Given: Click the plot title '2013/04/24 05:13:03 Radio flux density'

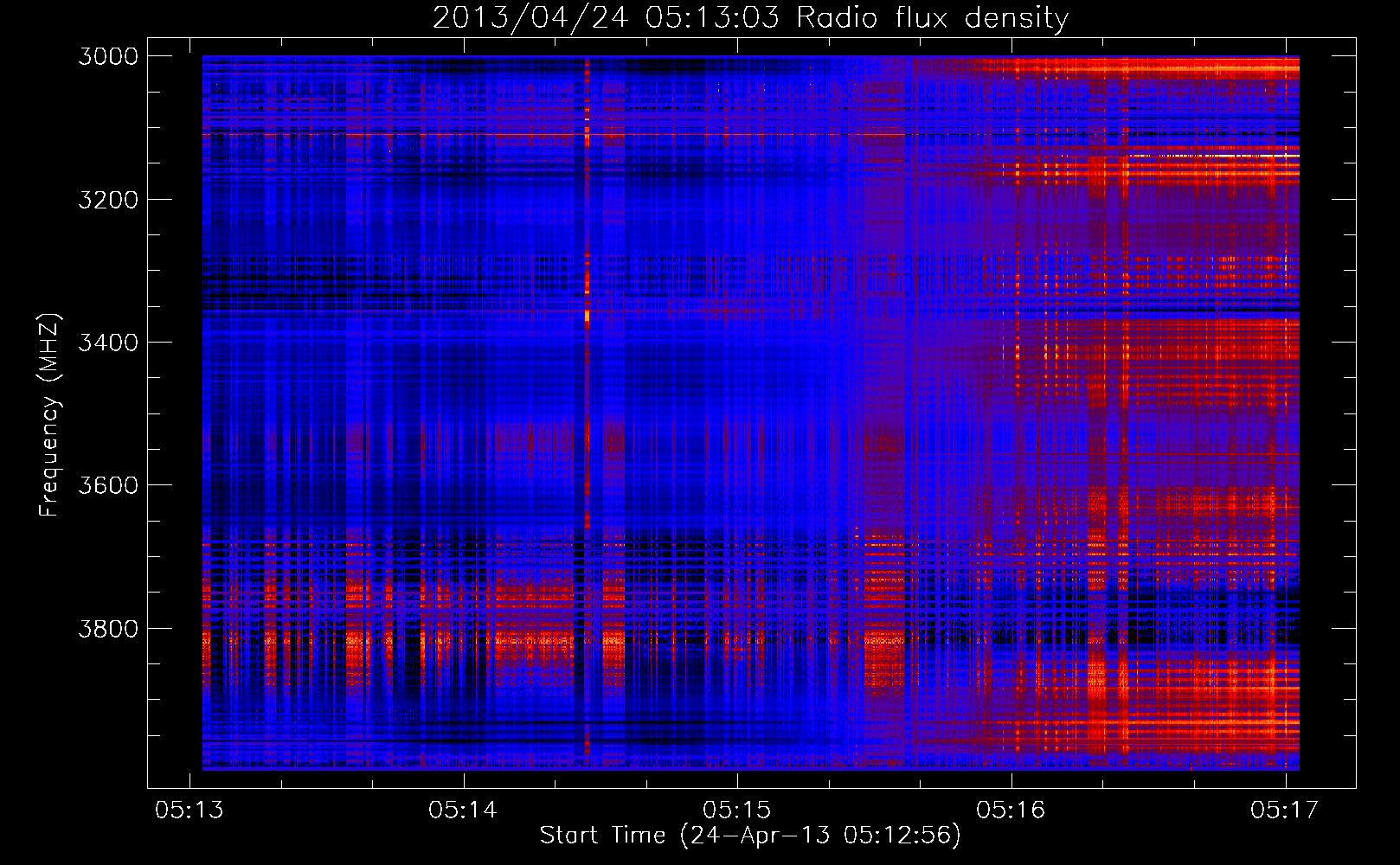Looking at the screenshot, I should (750, 17).
